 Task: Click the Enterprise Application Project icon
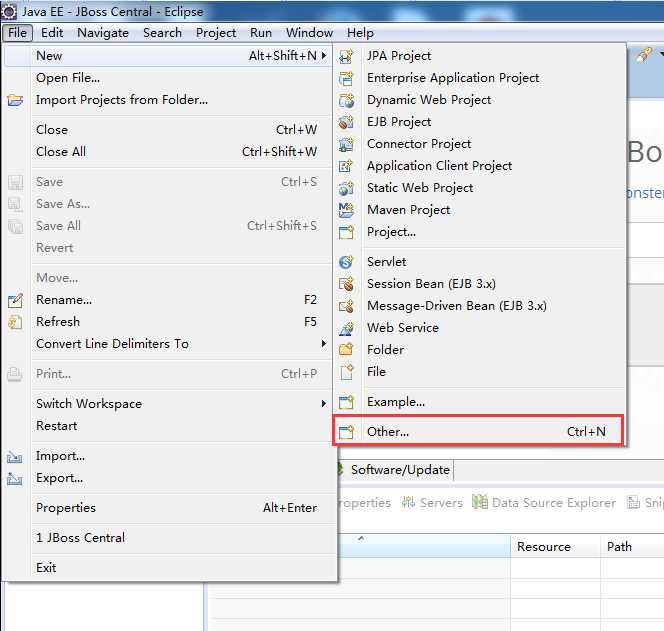click(346, 78)
